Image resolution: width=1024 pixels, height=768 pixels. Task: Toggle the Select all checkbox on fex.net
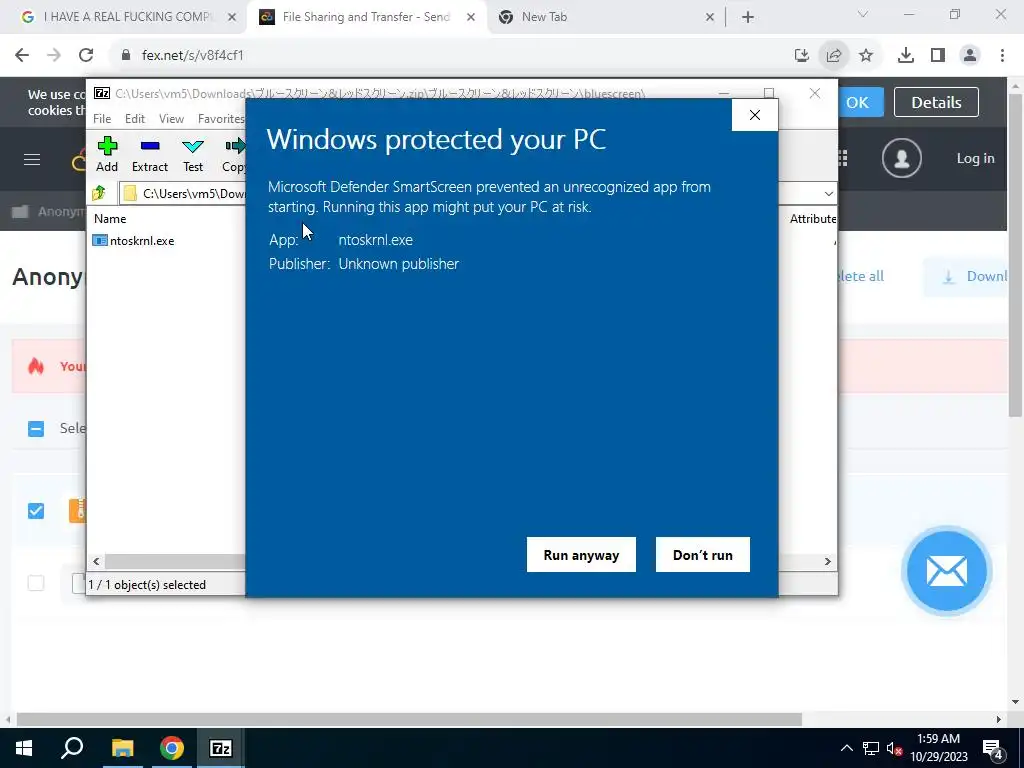[x=36, y=428]
